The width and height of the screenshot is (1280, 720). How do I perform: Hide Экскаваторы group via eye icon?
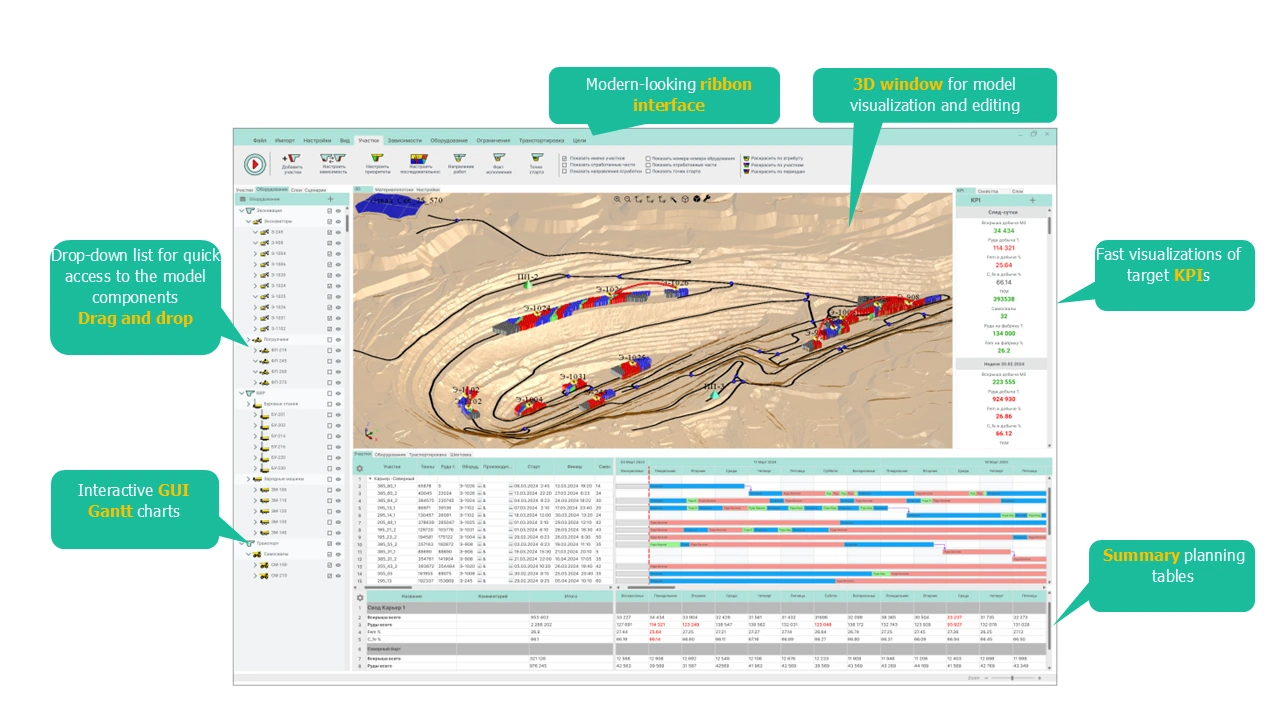point(339,221)
